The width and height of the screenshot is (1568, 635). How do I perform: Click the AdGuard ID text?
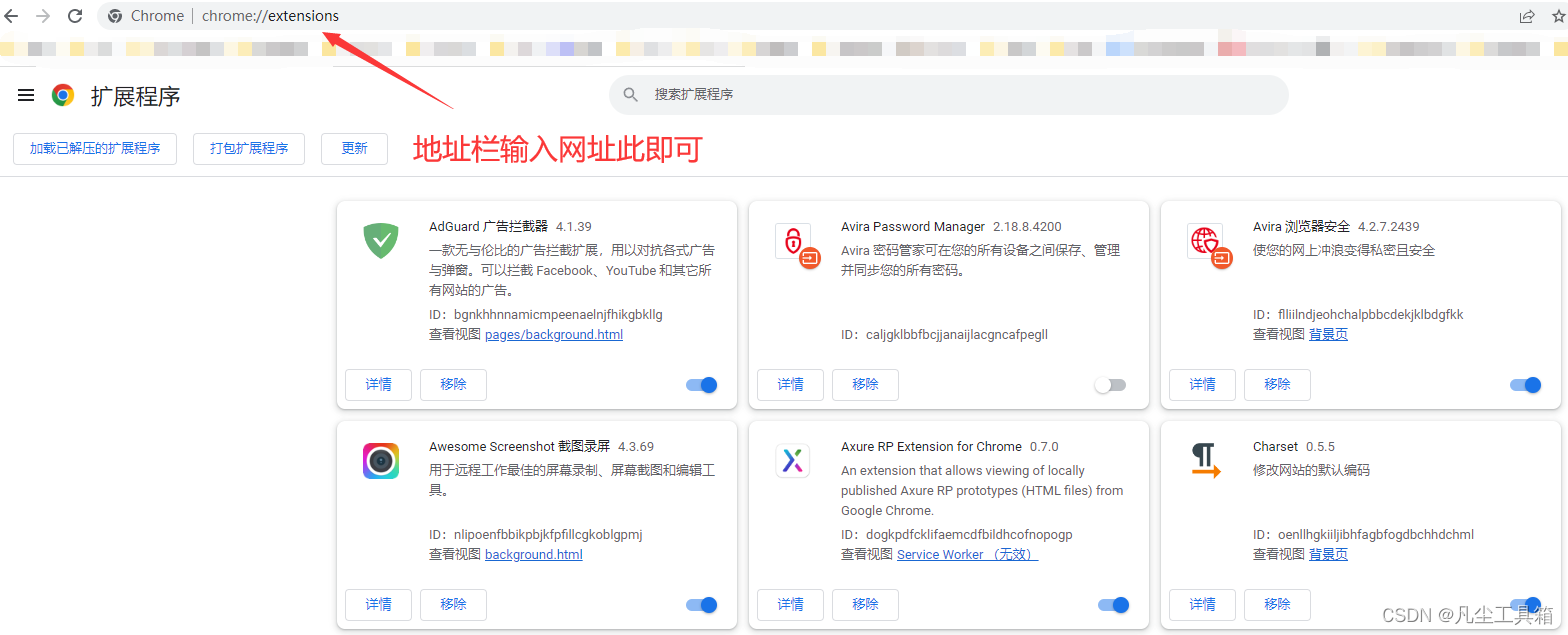546,315
